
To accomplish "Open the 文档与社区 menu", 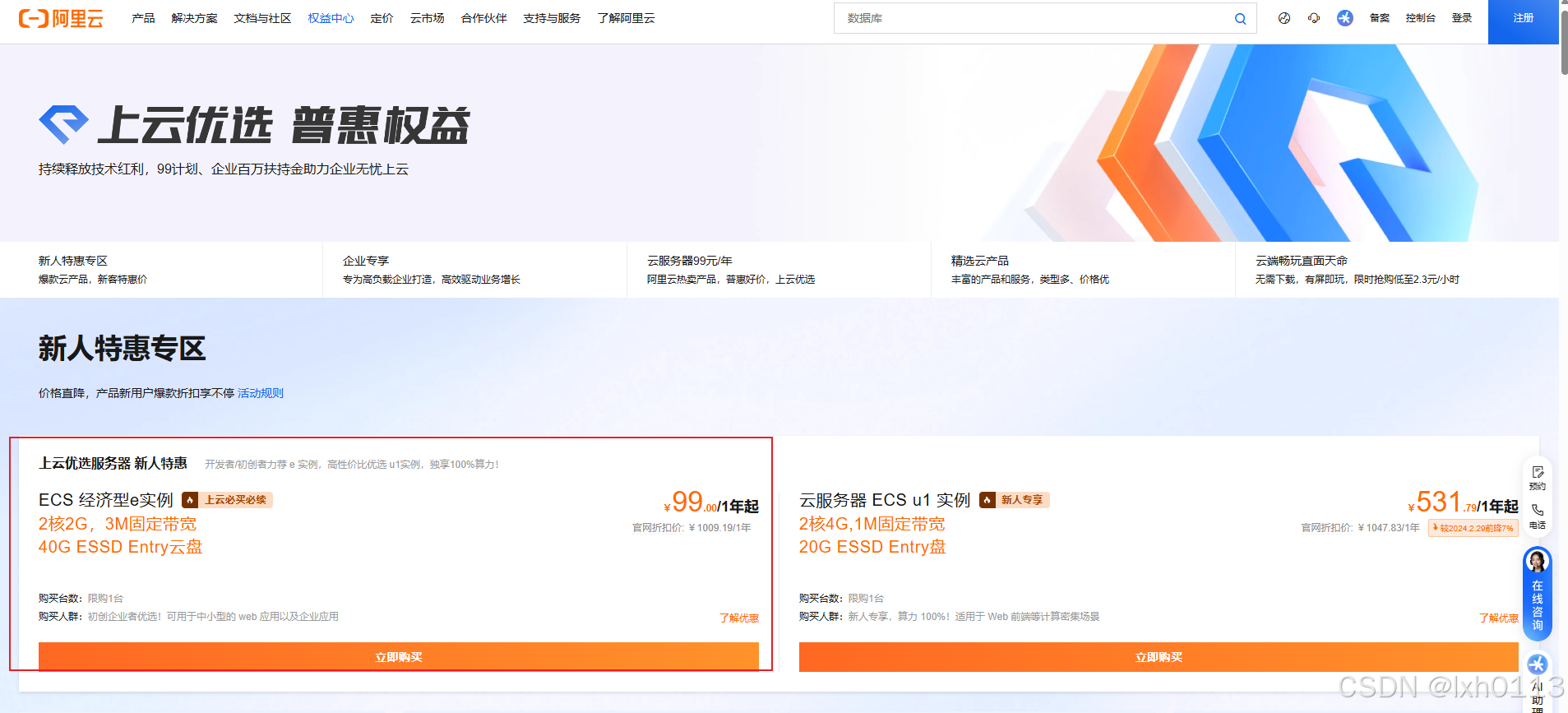I will coord(262,18).
